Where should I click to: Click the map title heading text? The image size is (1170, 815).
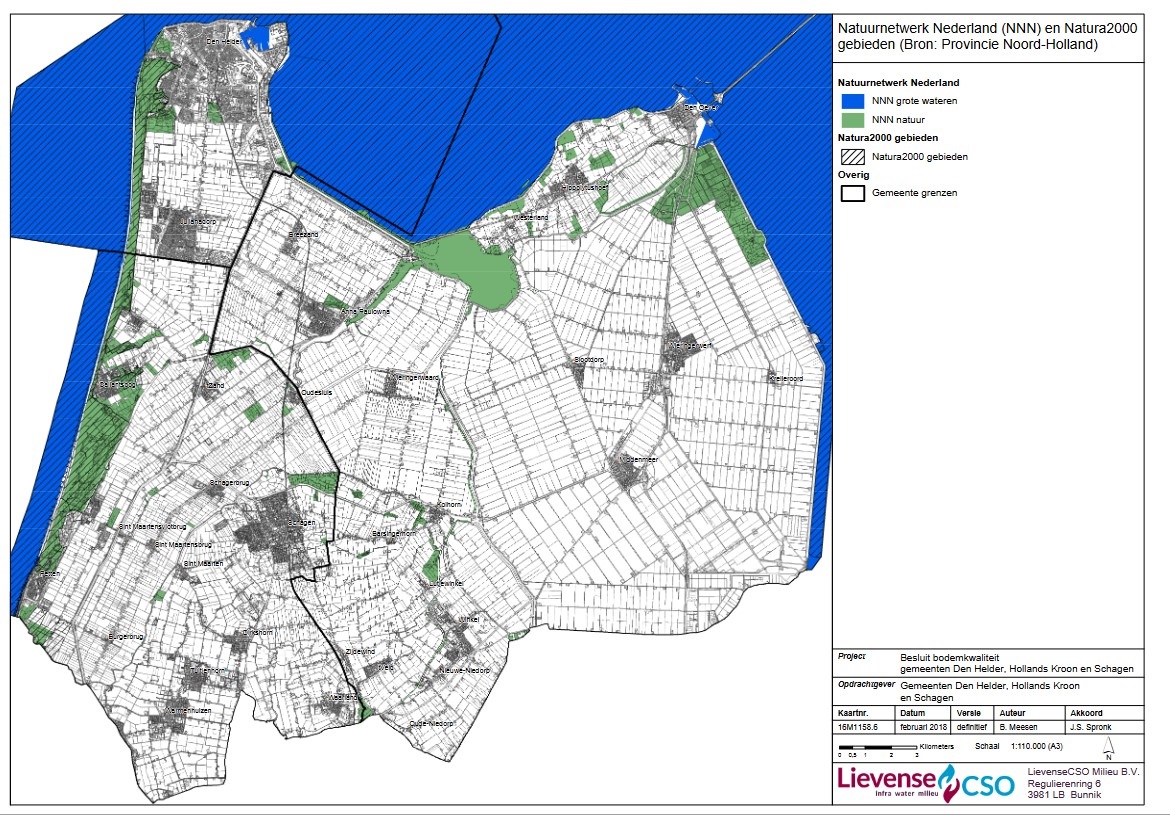click(x=987, y=38)
